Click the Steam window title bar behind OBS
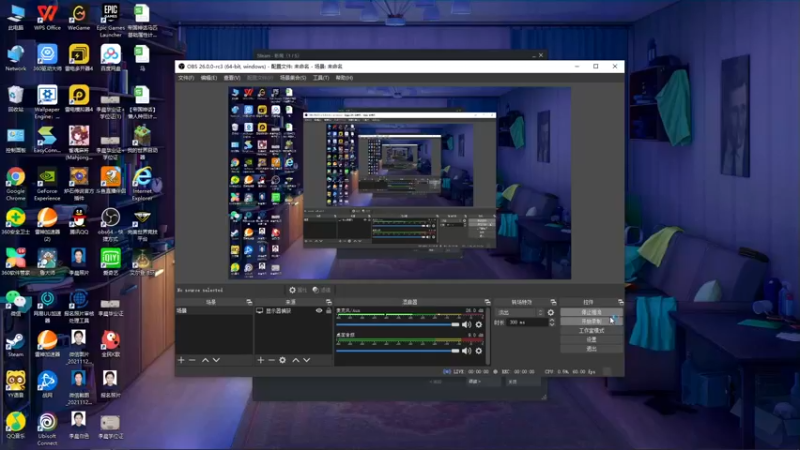This screenshot has height=450, width=800. pos(401,55)
